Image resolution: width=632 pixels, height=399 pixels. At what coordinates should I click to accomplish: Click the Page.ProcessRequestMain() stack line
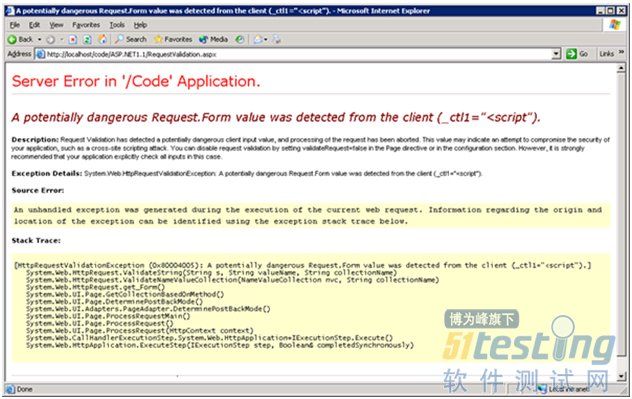click(x=108, y=316)
